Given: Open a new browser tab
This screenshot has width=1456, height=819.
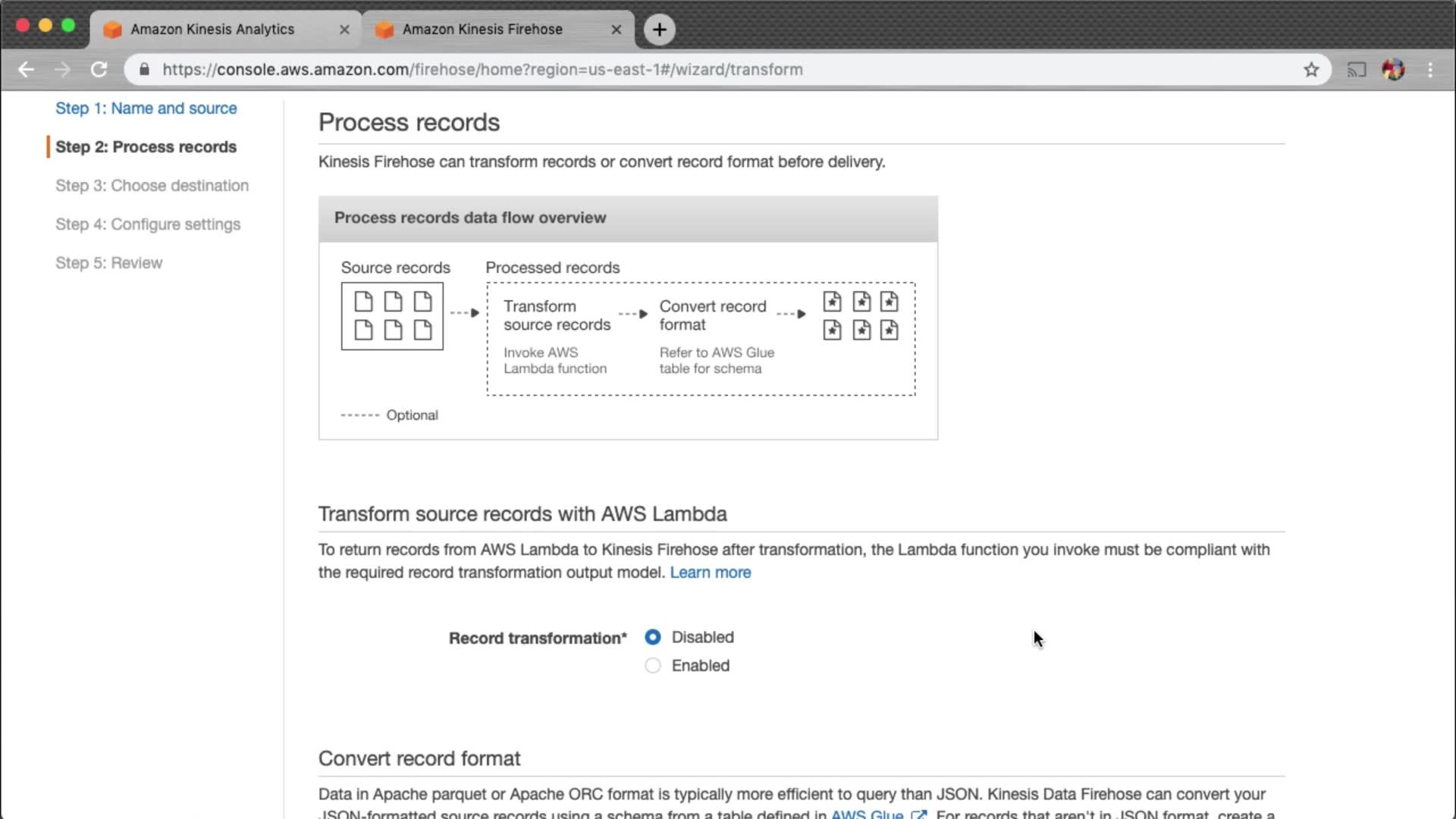Looking at the screenshot, I should click(659, 30).
